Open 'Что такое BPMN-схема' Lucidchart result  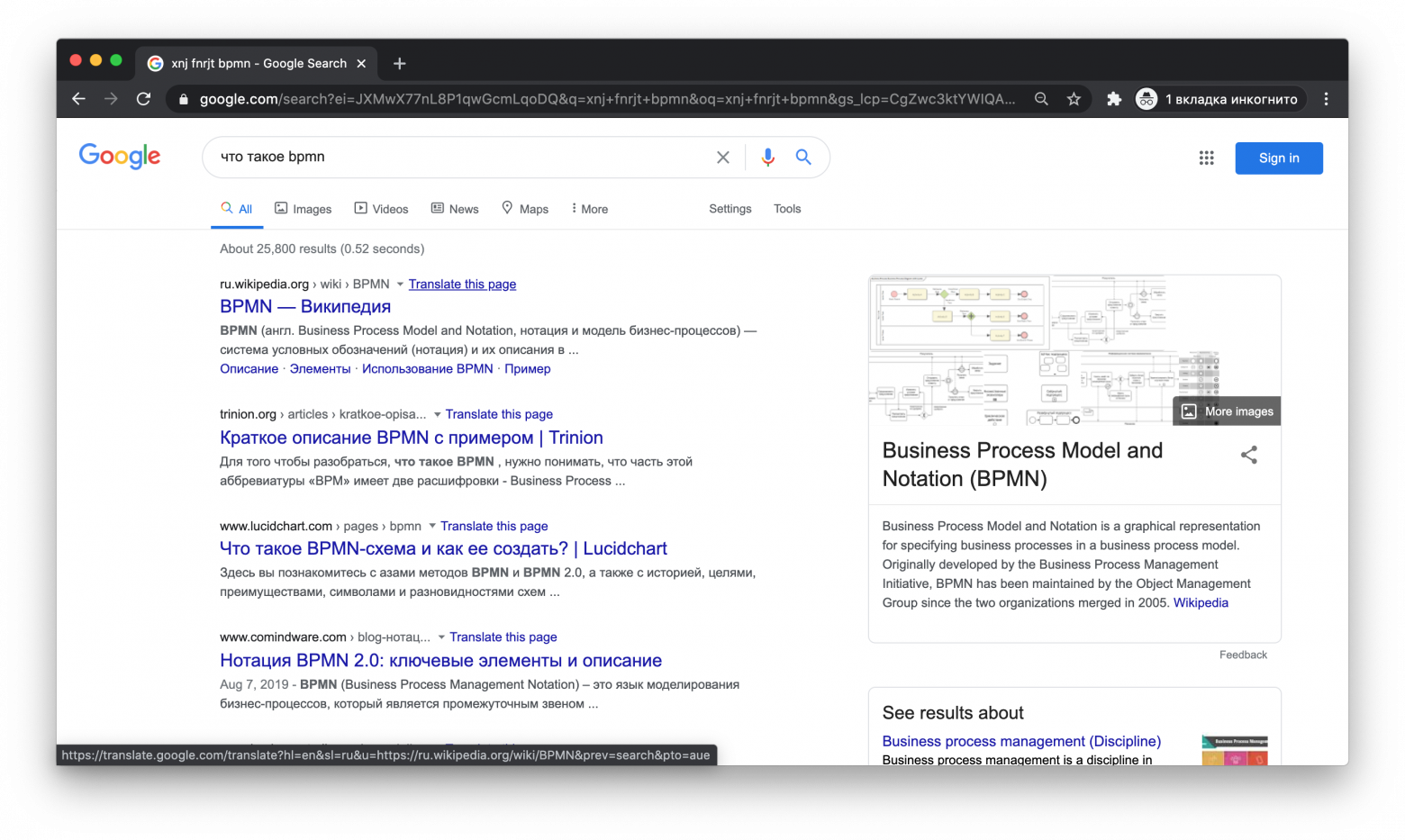tap(444, 549)
